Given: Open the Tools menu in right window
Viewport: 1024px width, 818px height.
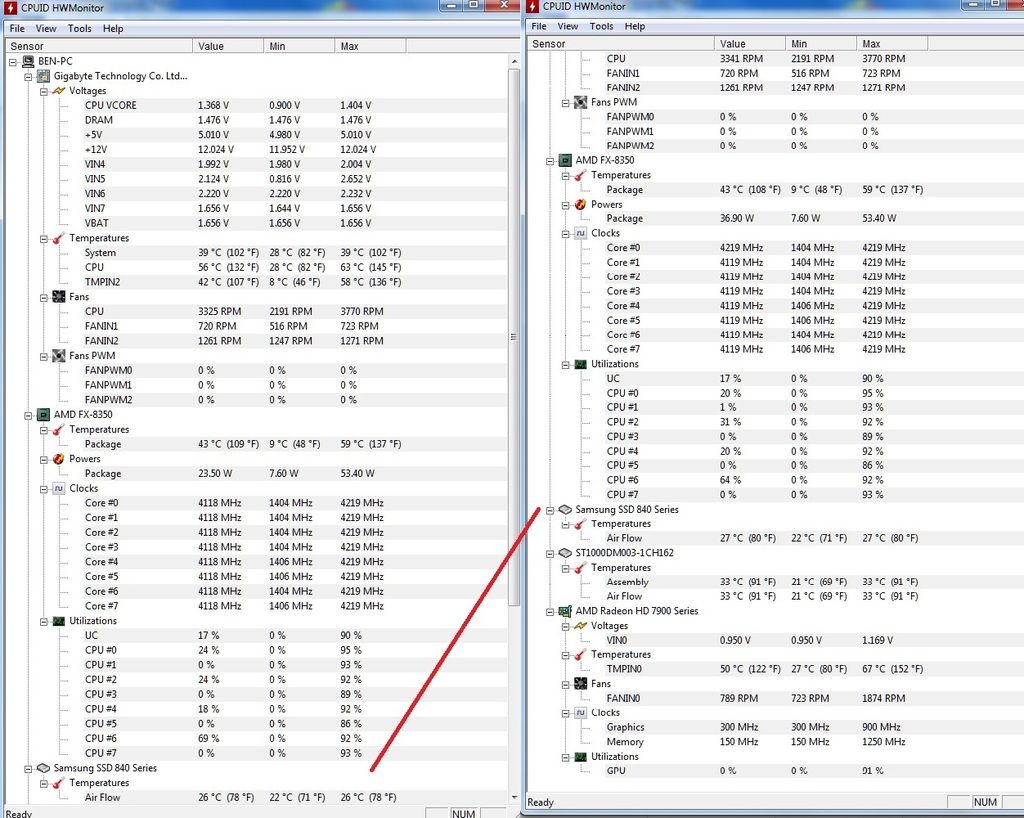Looking at the screenshot, I should coord(601,27).
